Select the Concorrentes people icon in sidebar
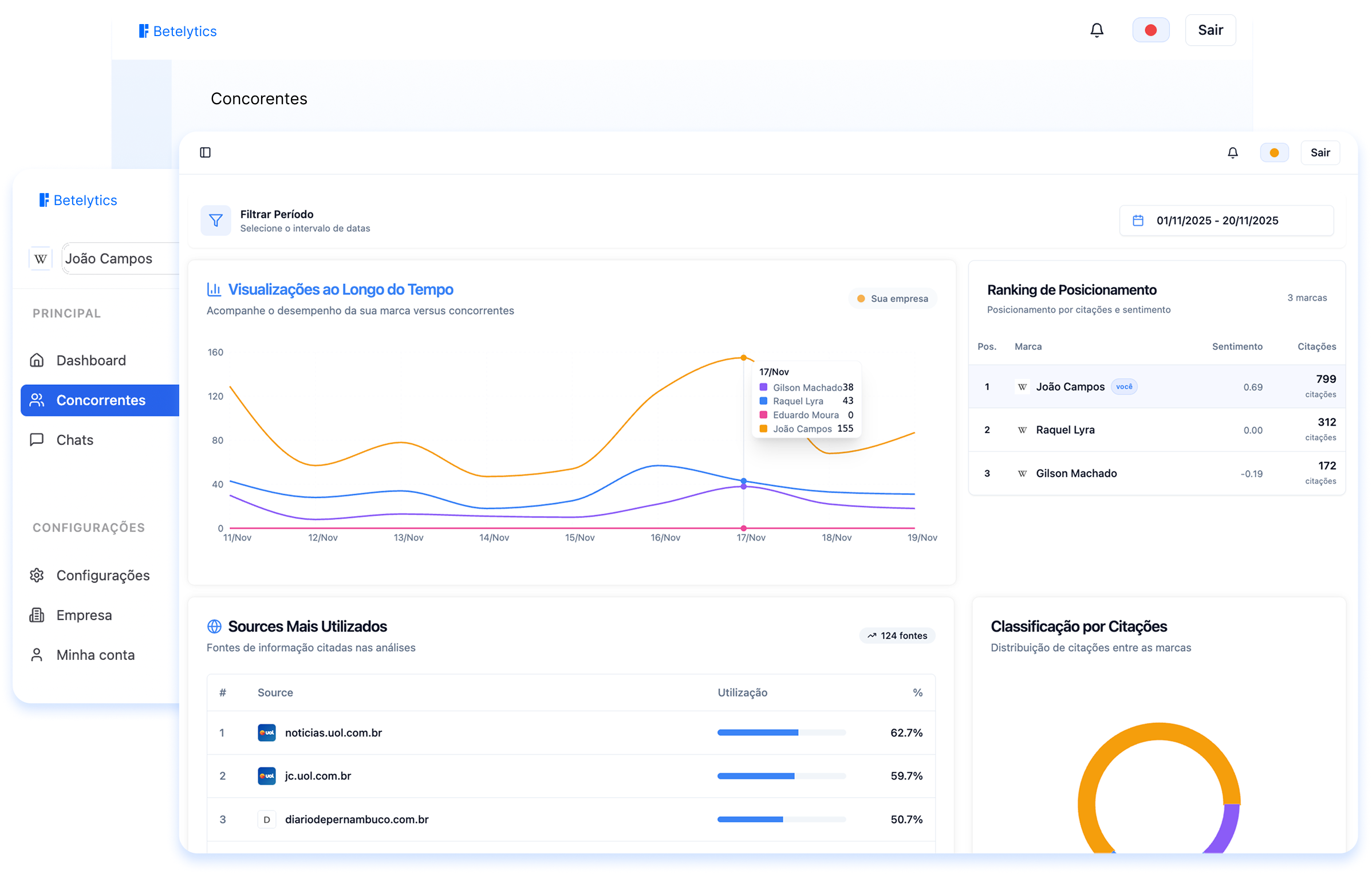This screenshot has height=874, width=1372. click(37, 400)
